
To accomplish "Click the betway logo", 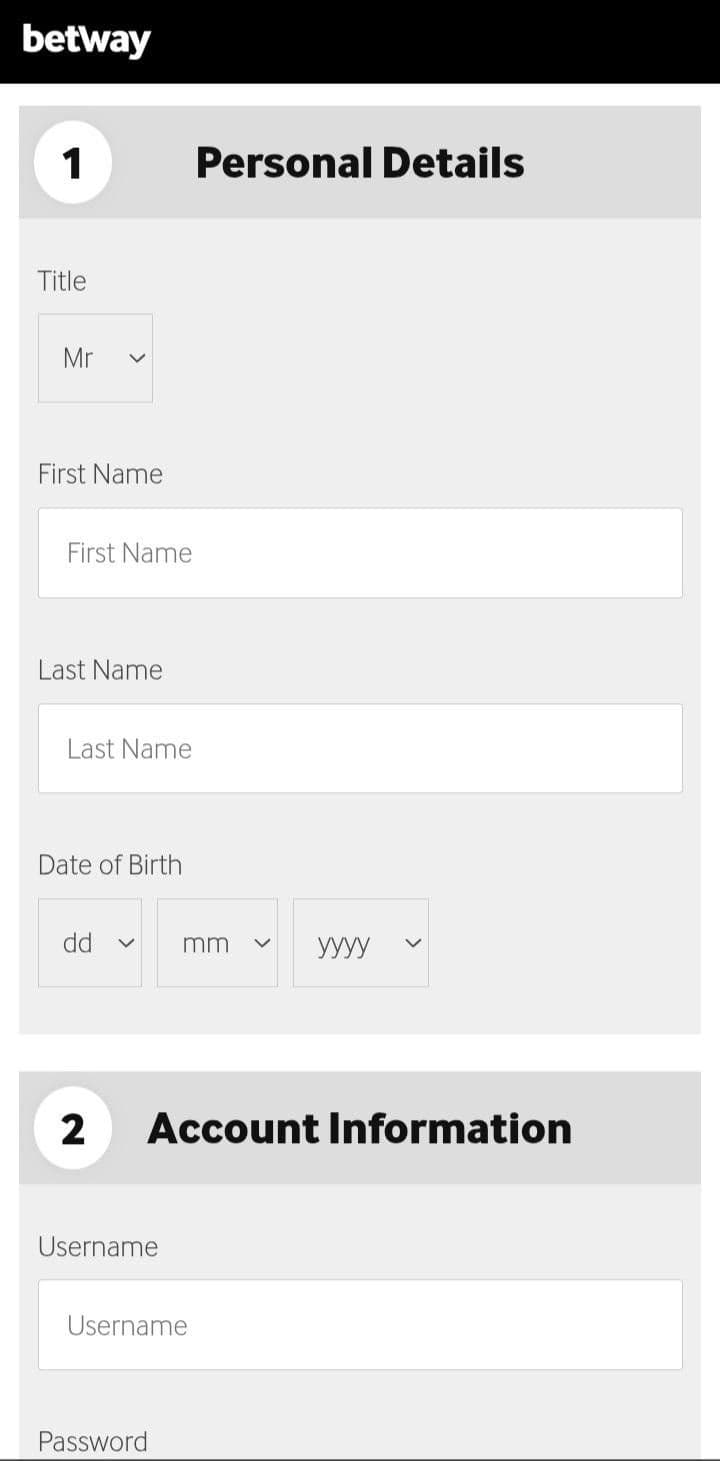I will point(85,40).
